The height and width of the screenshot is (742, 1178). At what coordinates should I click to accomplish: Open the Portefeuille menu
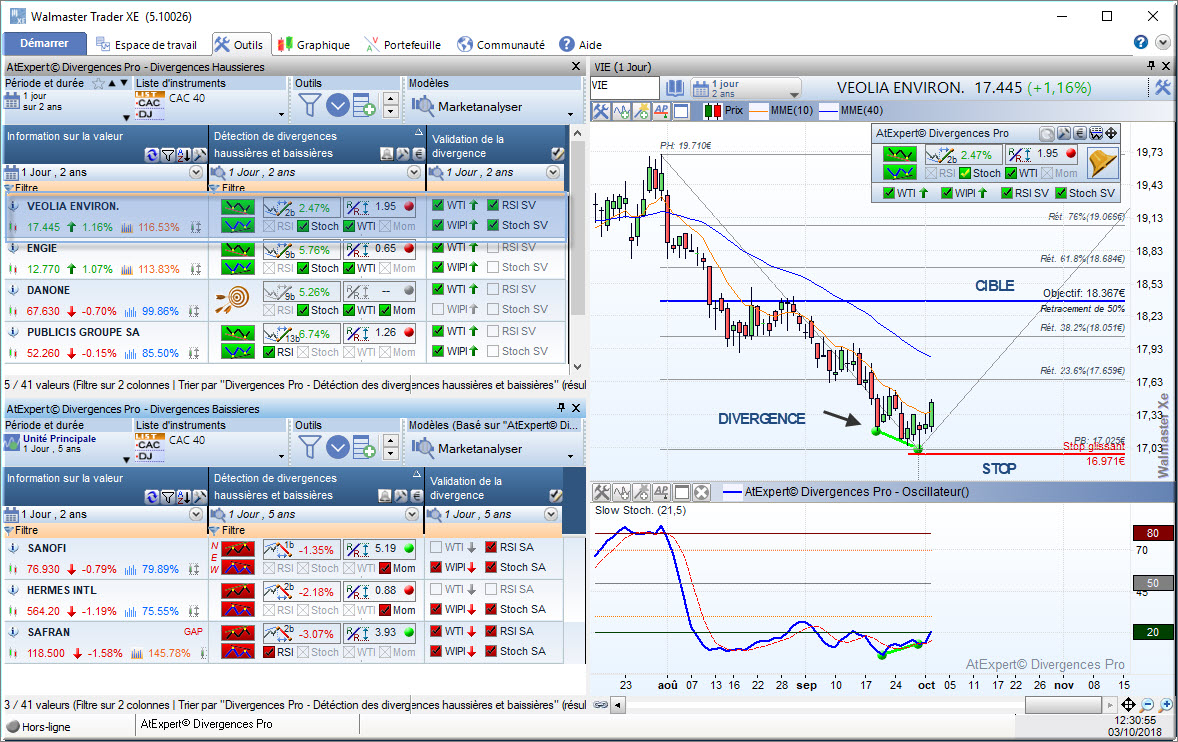pyautogui.click(x=403, y=44)
